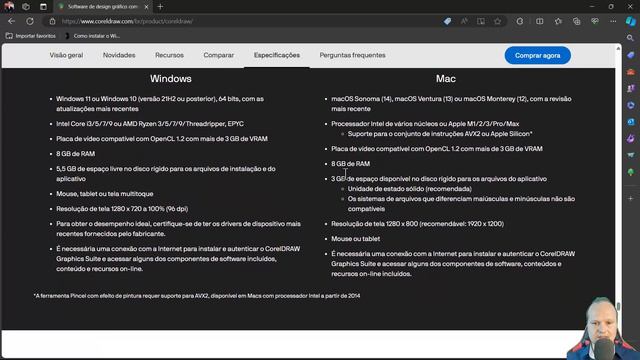Open the sidebar blue tag Shopping icon

[631, 55]
